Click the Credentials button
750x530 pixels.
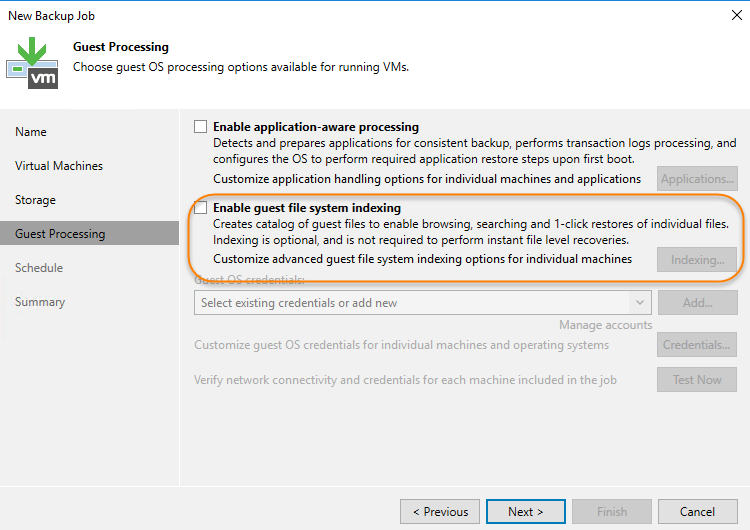tap(697, 345)
